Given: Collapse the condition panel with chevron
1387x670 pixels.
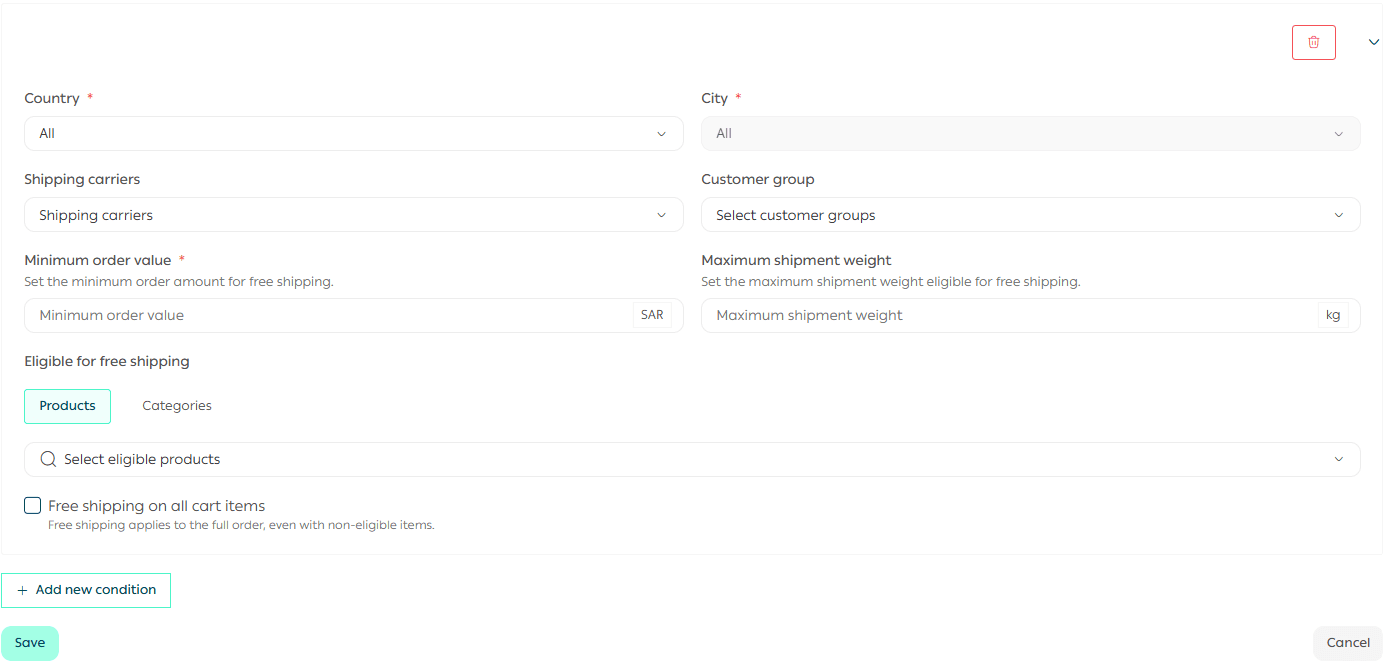Looking at the screenshot, I should 1373,42.
